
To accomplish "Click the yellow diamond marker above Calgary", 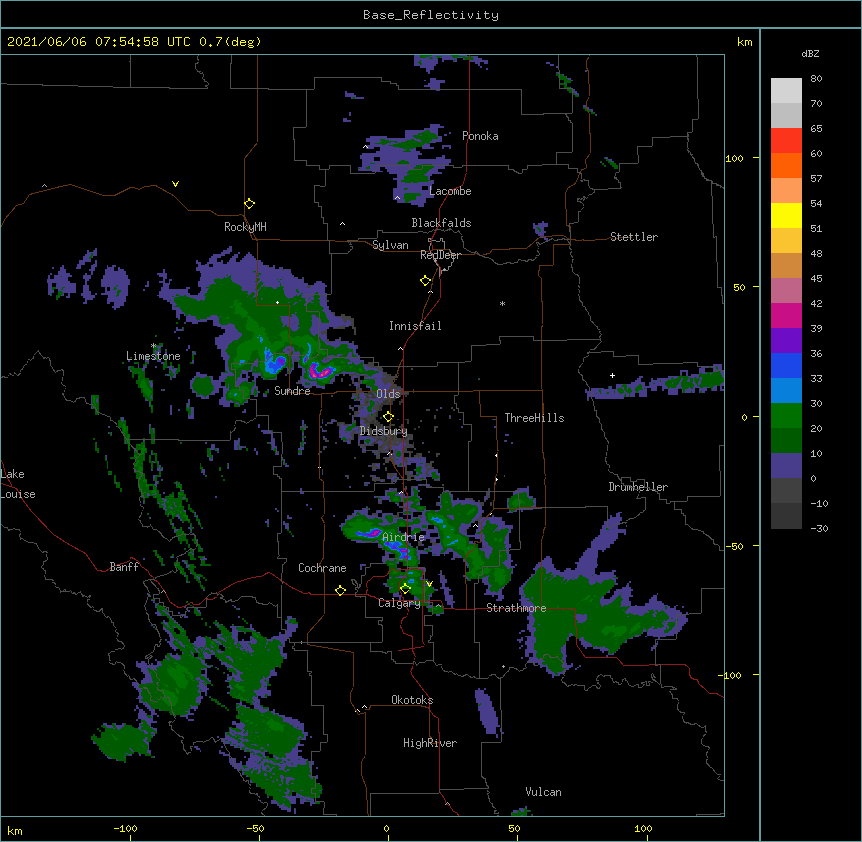I will click(405, 589).
